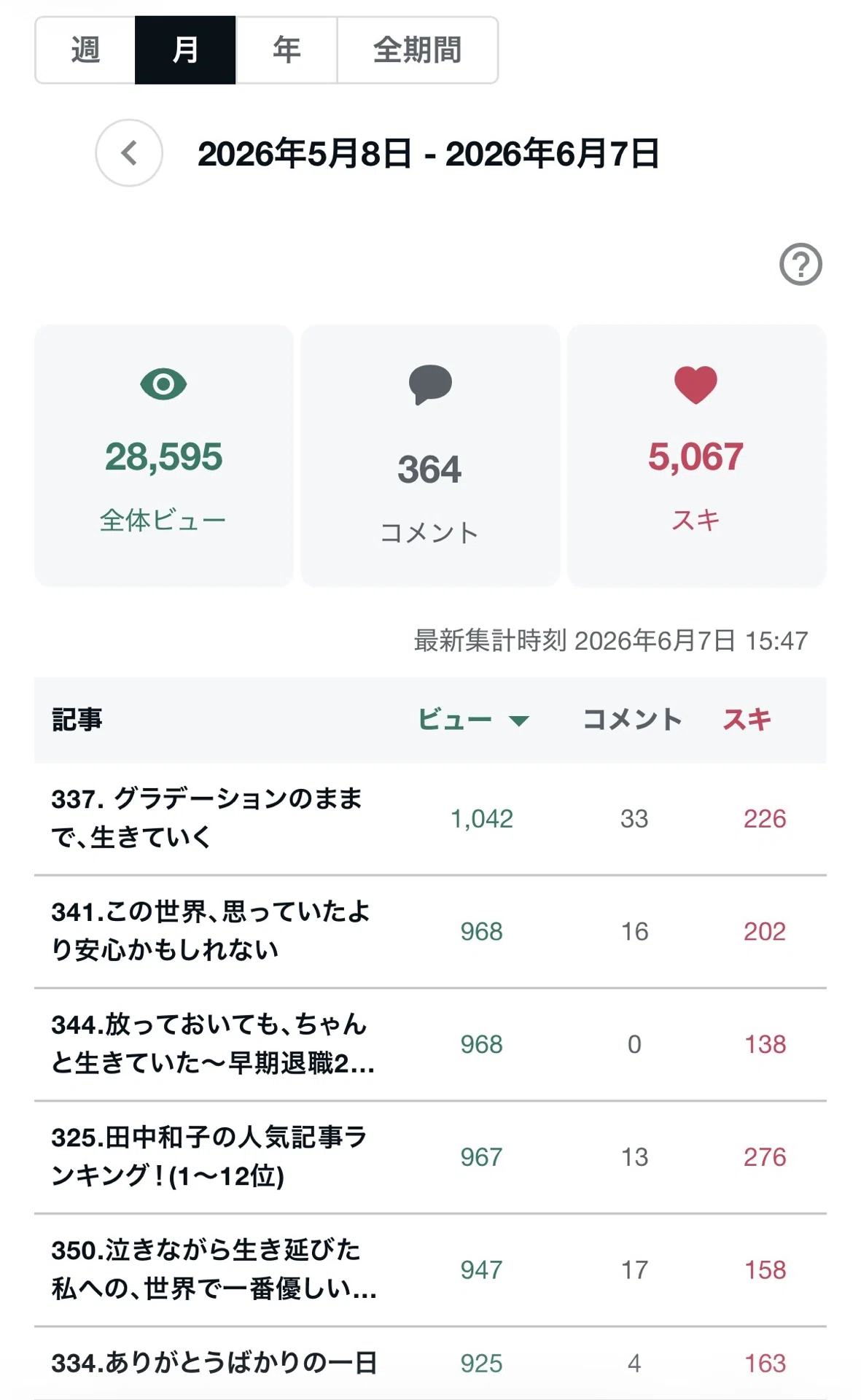861x1400 pixels.
Task: Tap the gray comment bubble icon
Action: tap(430, 384)
